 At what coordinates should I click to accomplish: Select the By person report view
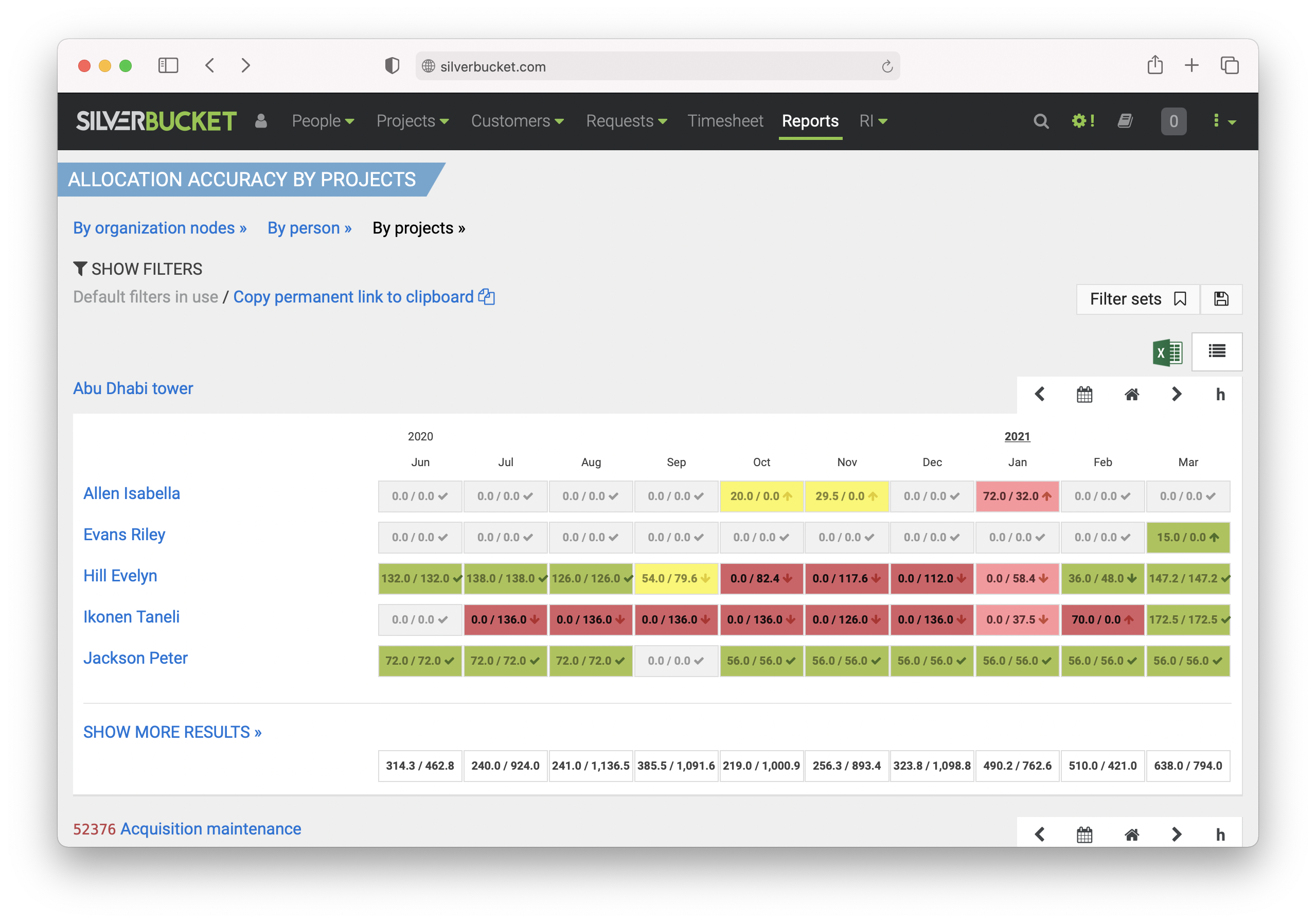309,227
